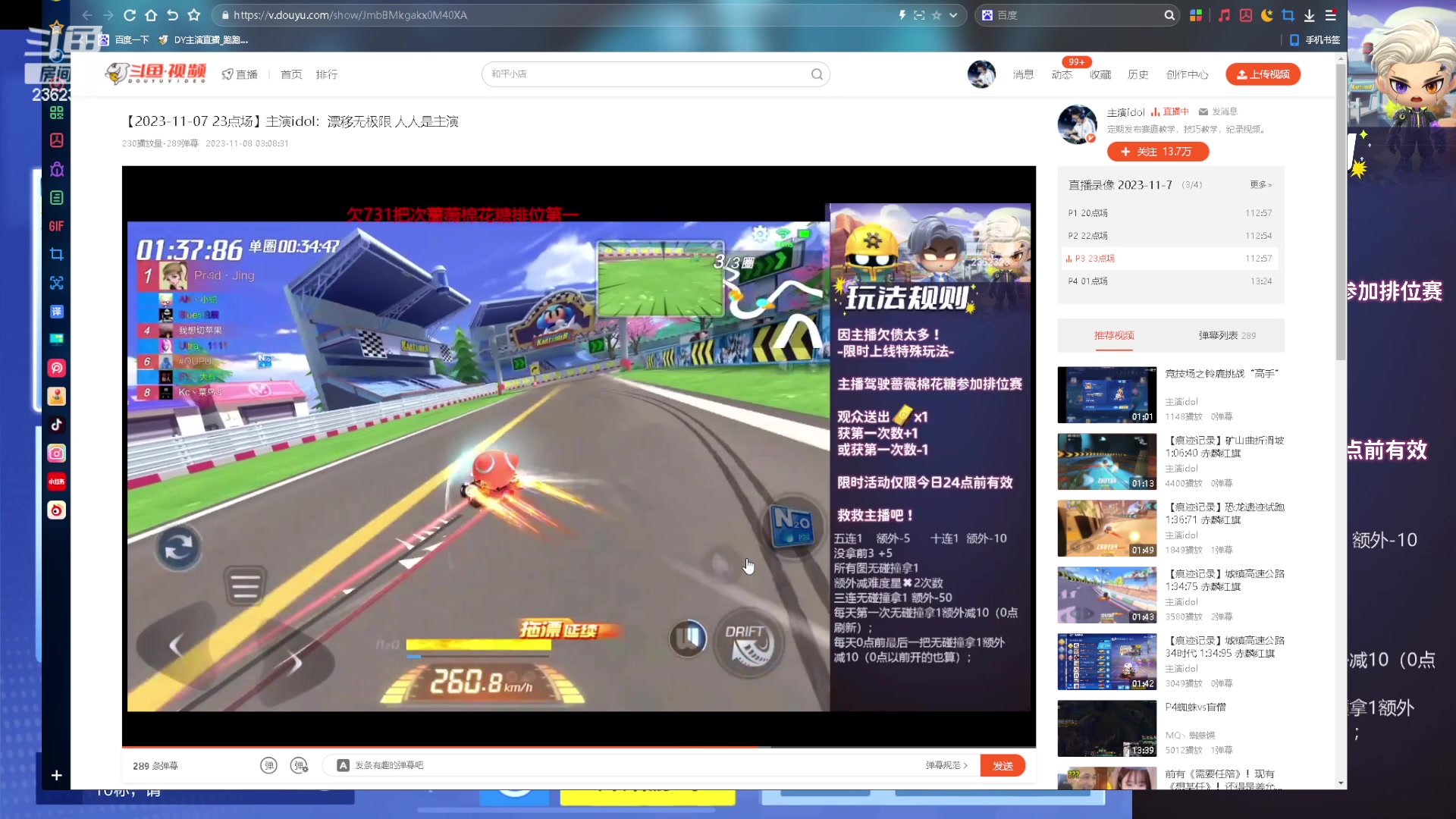Screen dimensions: 1456x819
Task: Open danmaku settings gear icon
Action: [300, 766]
